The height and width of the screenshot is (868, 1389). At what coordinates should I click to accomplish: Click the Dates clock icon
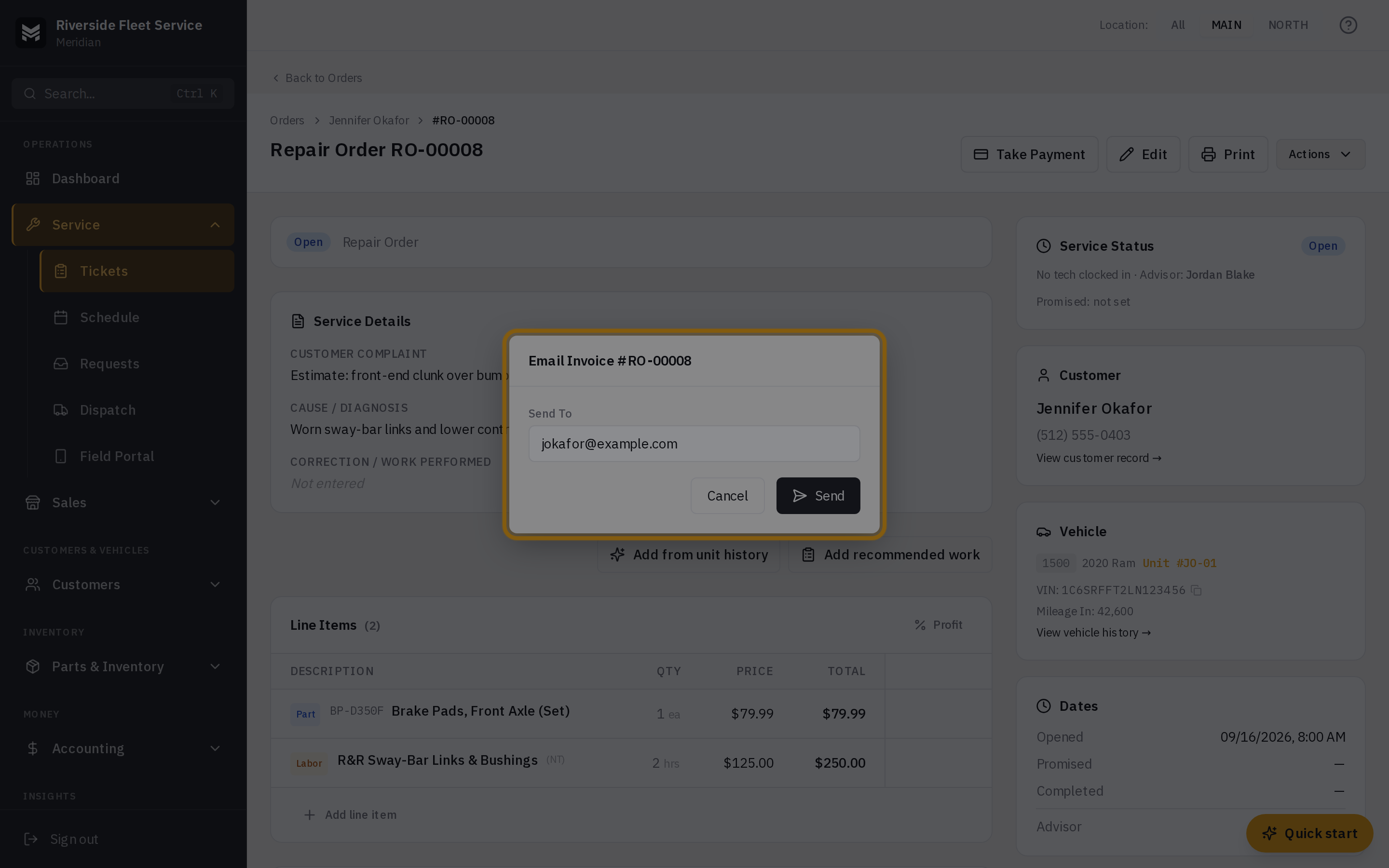click(x=1044, y=706)
